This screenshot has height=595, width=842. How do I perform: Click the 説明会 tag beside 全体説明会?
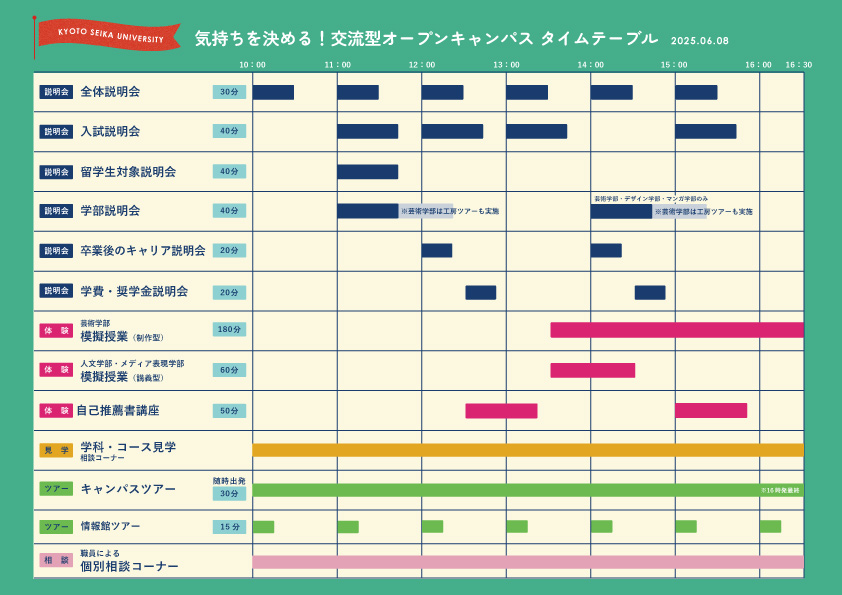pyautogui.click(x=56, y=92)
